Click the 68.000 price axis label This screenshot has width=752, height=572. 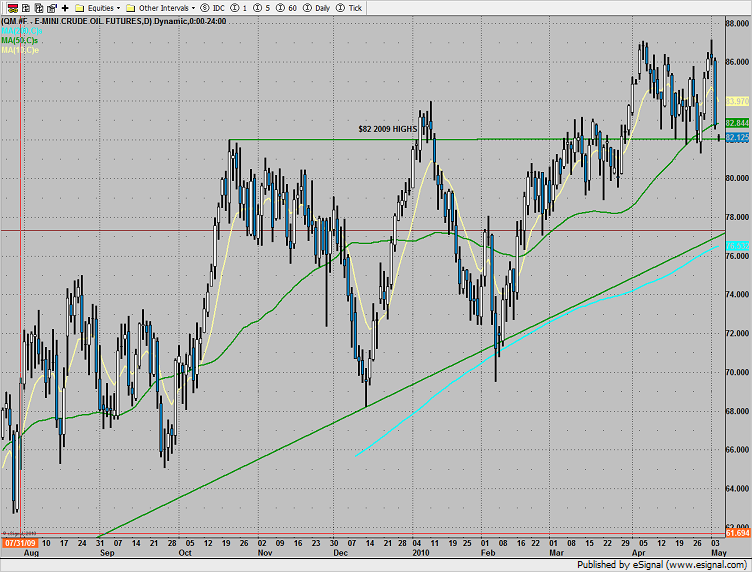(x=737, y=411)
